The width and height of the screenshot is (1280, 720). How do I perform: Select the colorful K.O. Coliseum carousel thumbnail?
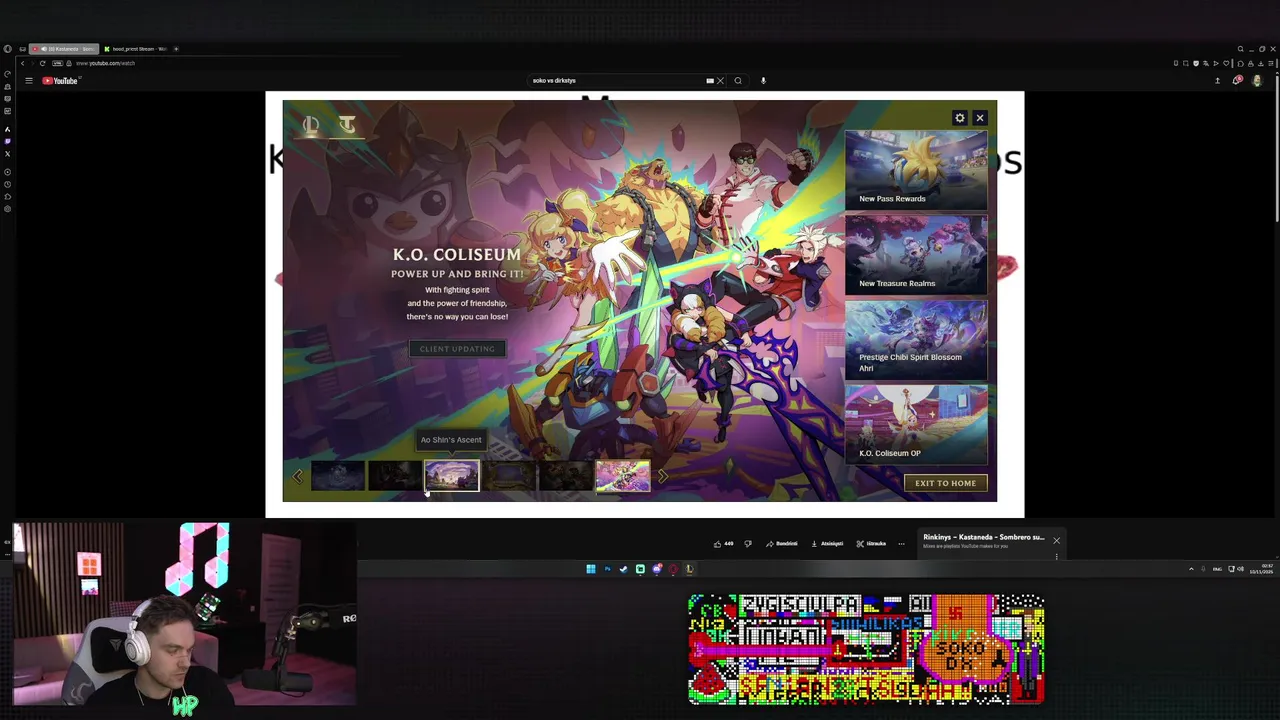click(x=623, y=476)
